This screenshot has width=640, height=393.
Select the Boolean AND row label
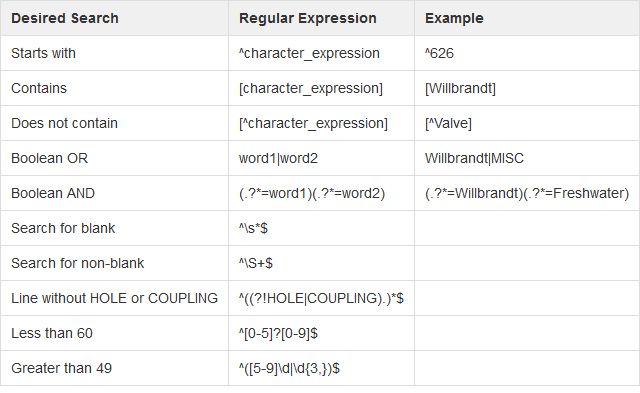pos(53,193)
